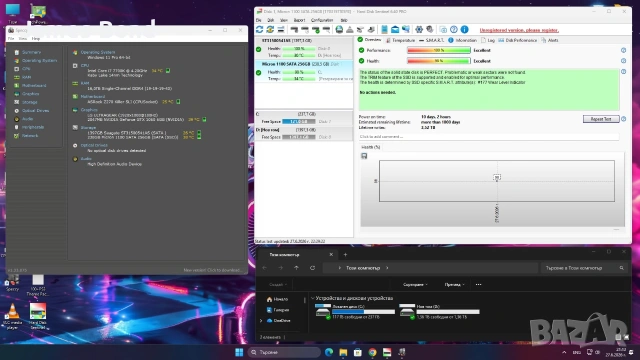
Task: Open Windows Start button on taskbar
Action: coord(239,352)
